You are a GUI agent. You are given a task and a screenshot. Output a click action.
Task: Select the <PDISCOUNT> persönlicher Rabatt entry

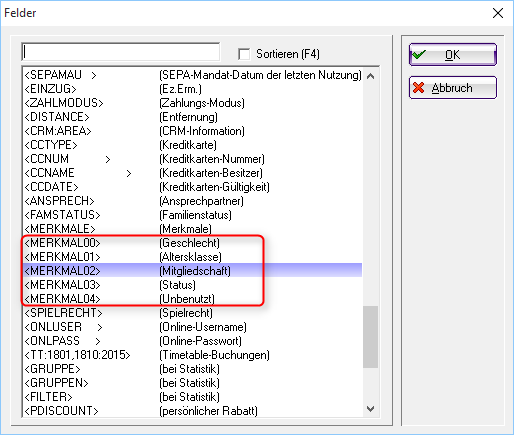193,411
